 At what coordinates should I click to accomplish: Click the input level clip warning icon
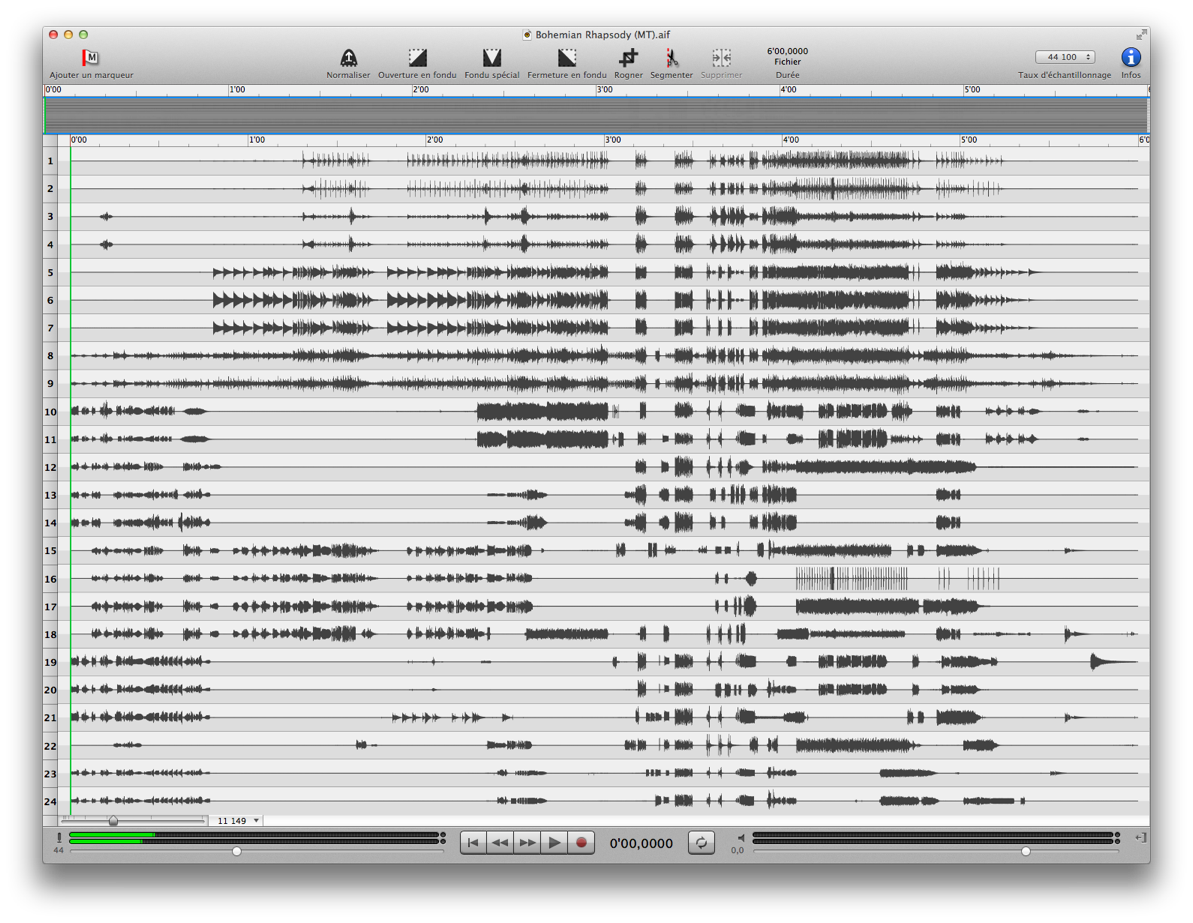(x=59, y=838)
